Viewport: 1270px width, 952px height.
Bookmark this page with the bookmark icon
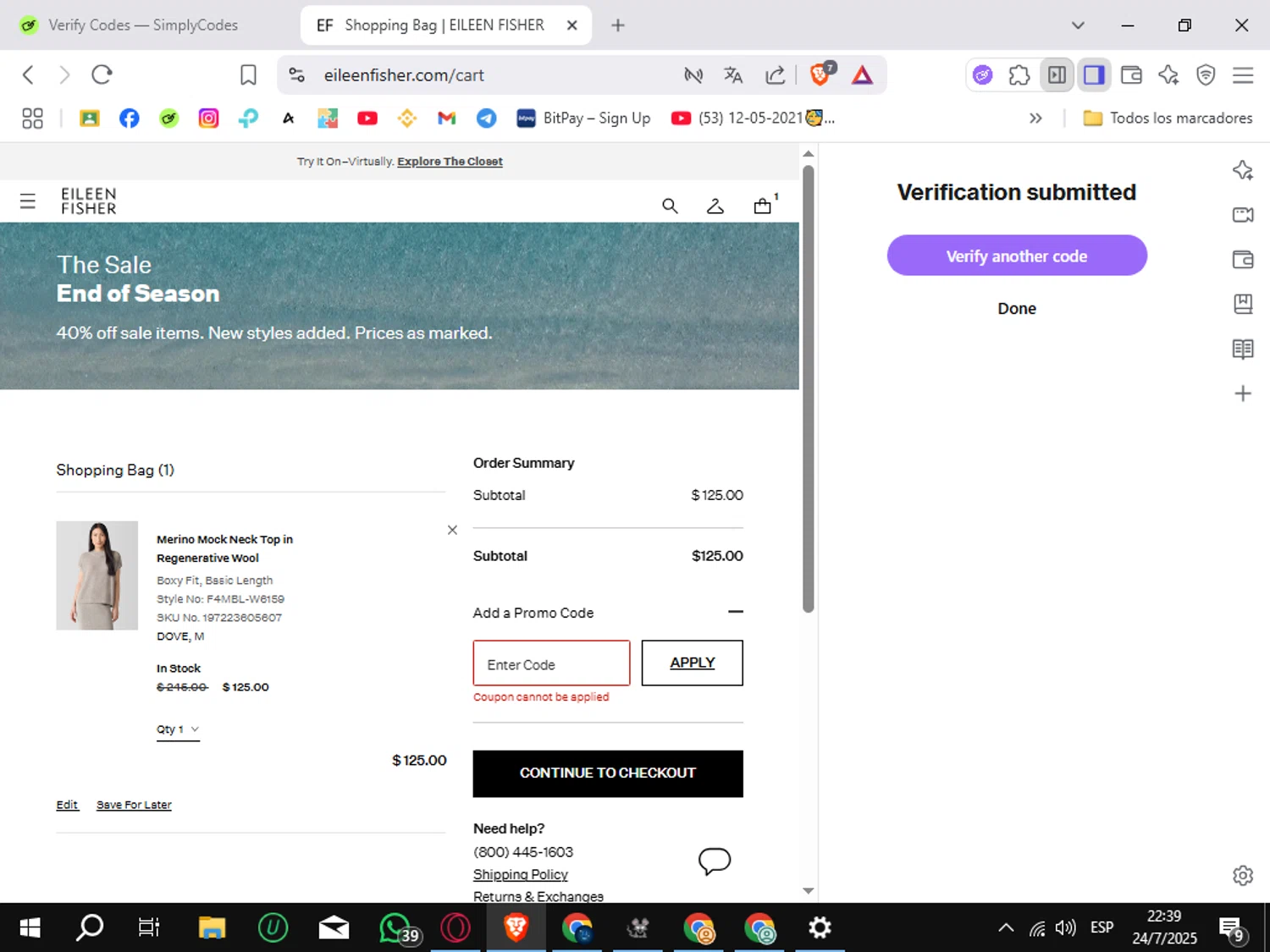coord(248,75)
